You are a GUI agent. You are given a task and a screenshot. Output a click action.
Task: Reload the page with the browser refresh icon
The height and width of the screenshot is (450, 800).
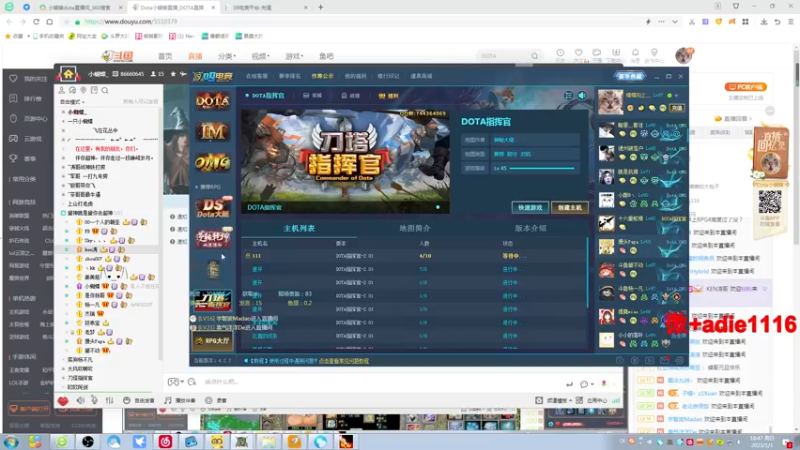click(x=36, y=22)
